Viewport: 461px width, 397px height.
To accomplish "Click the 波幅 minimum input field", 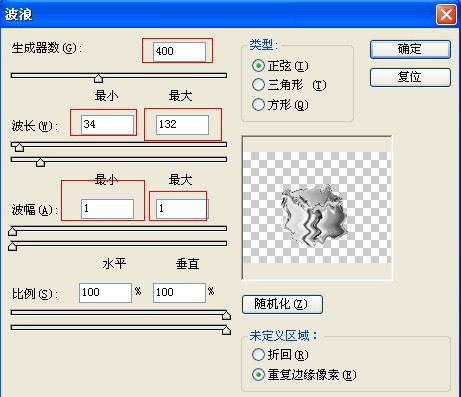I will 107,209.
